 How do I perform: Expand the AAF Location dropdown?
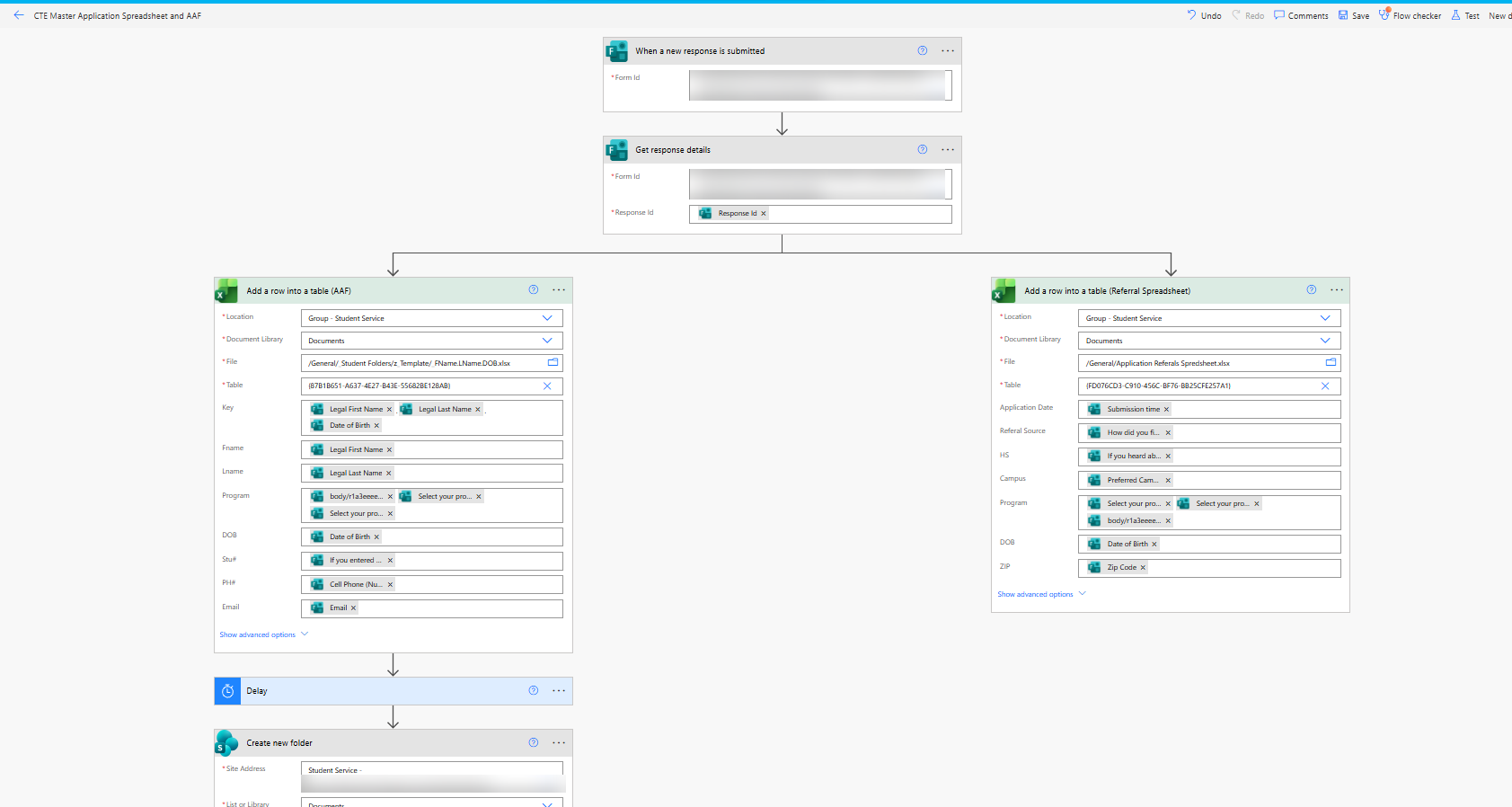pyautogui.click(x=547, y=317)
